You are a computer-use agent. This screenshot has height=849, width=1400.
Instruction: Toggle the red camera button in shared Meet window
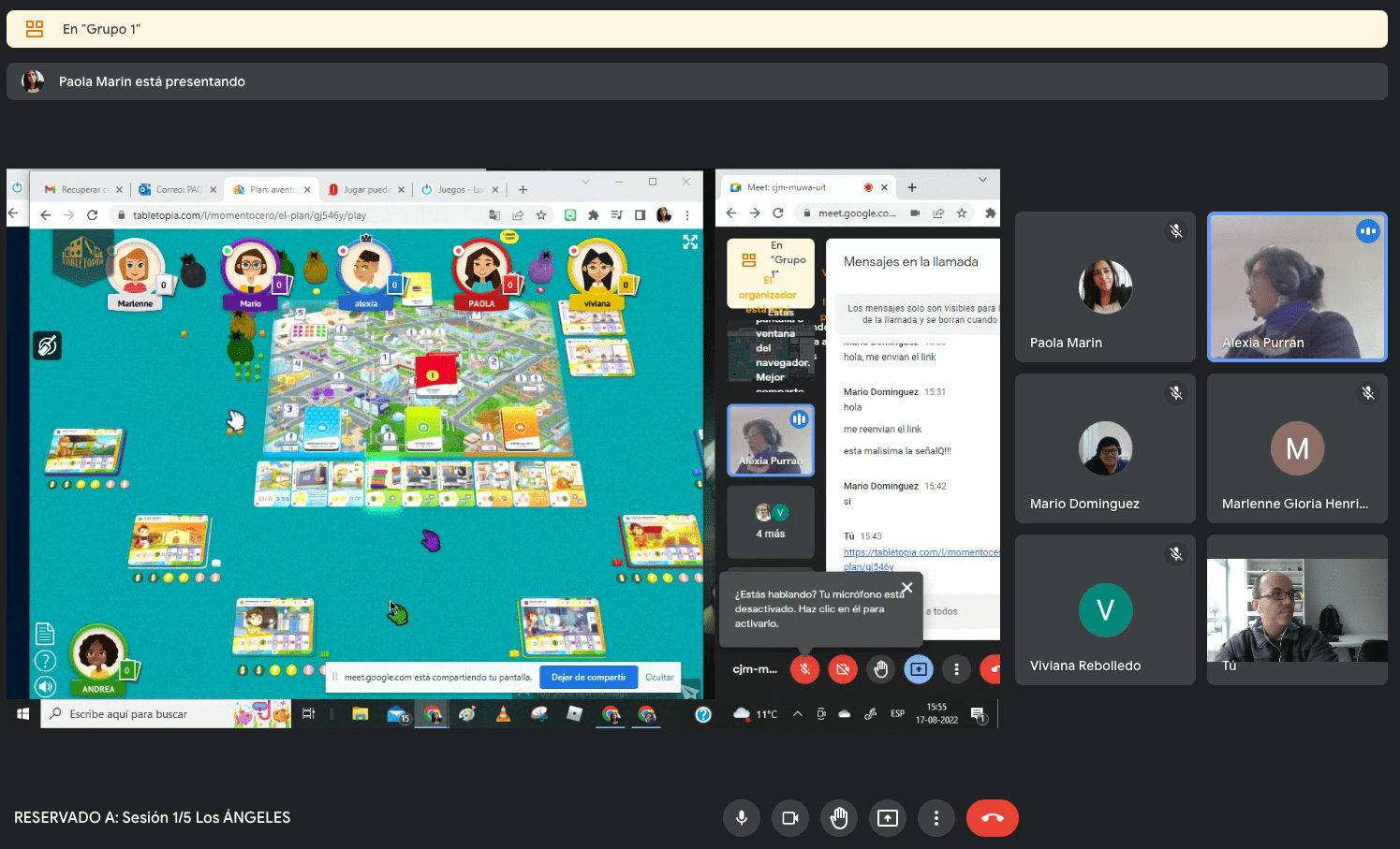843,669
